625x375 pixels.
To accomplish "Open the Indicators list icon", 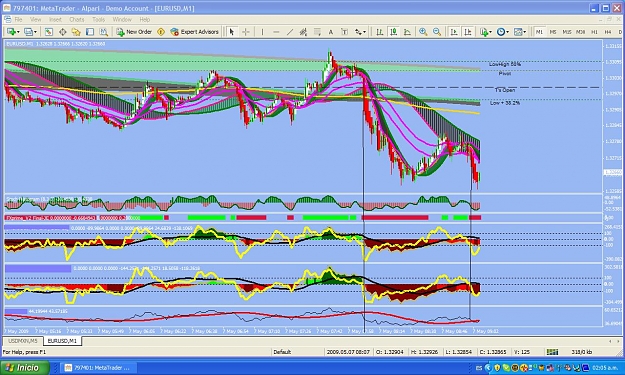I will [483, 32].
